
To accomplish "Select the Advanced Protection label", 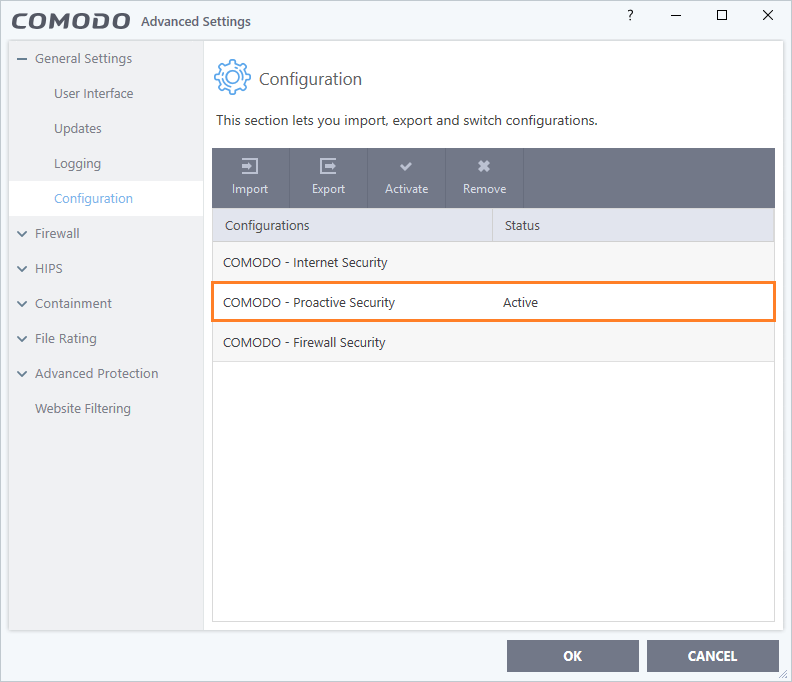I will (96, 374).
